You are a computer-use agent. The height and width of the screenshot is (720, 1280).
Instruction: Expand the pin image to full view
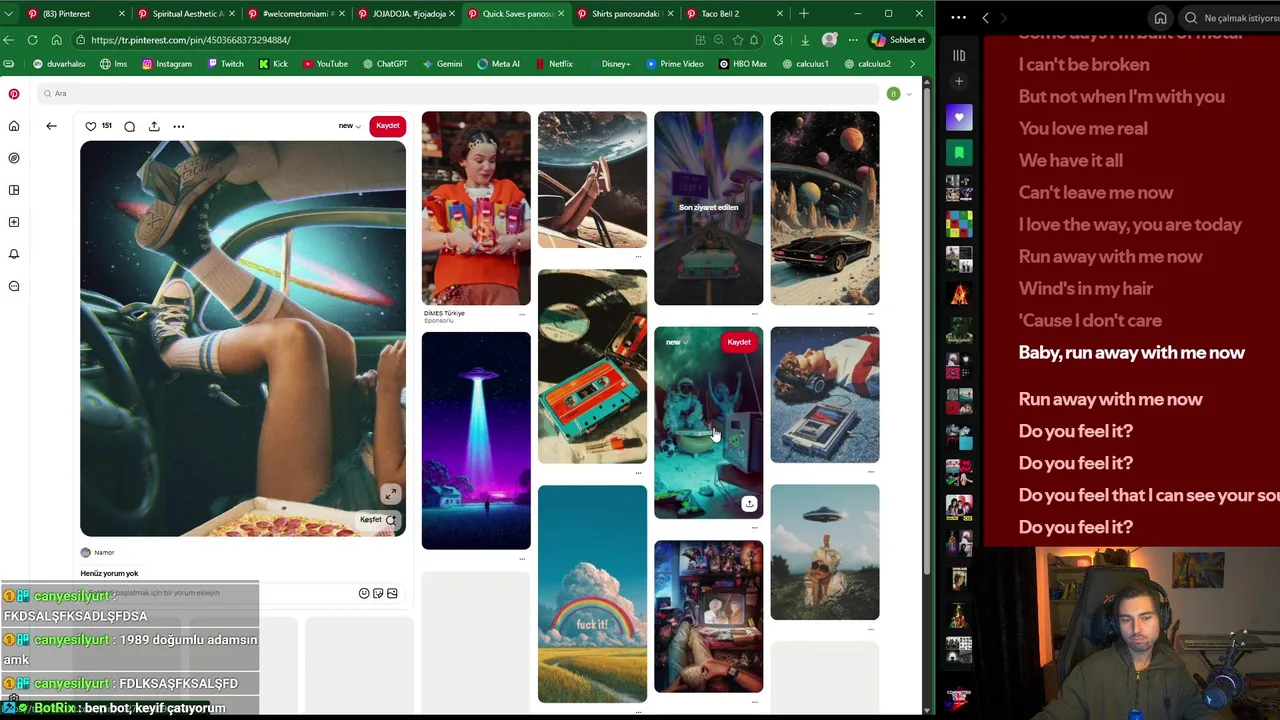(x=391, y=494)
